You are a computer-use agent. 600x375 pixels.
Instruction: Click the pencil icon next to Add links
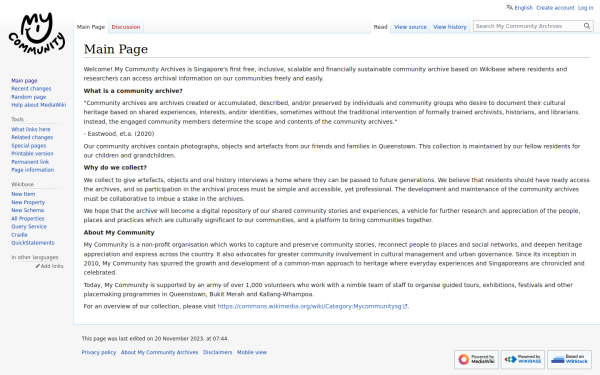pyautogui.click(x=38, y=266)
